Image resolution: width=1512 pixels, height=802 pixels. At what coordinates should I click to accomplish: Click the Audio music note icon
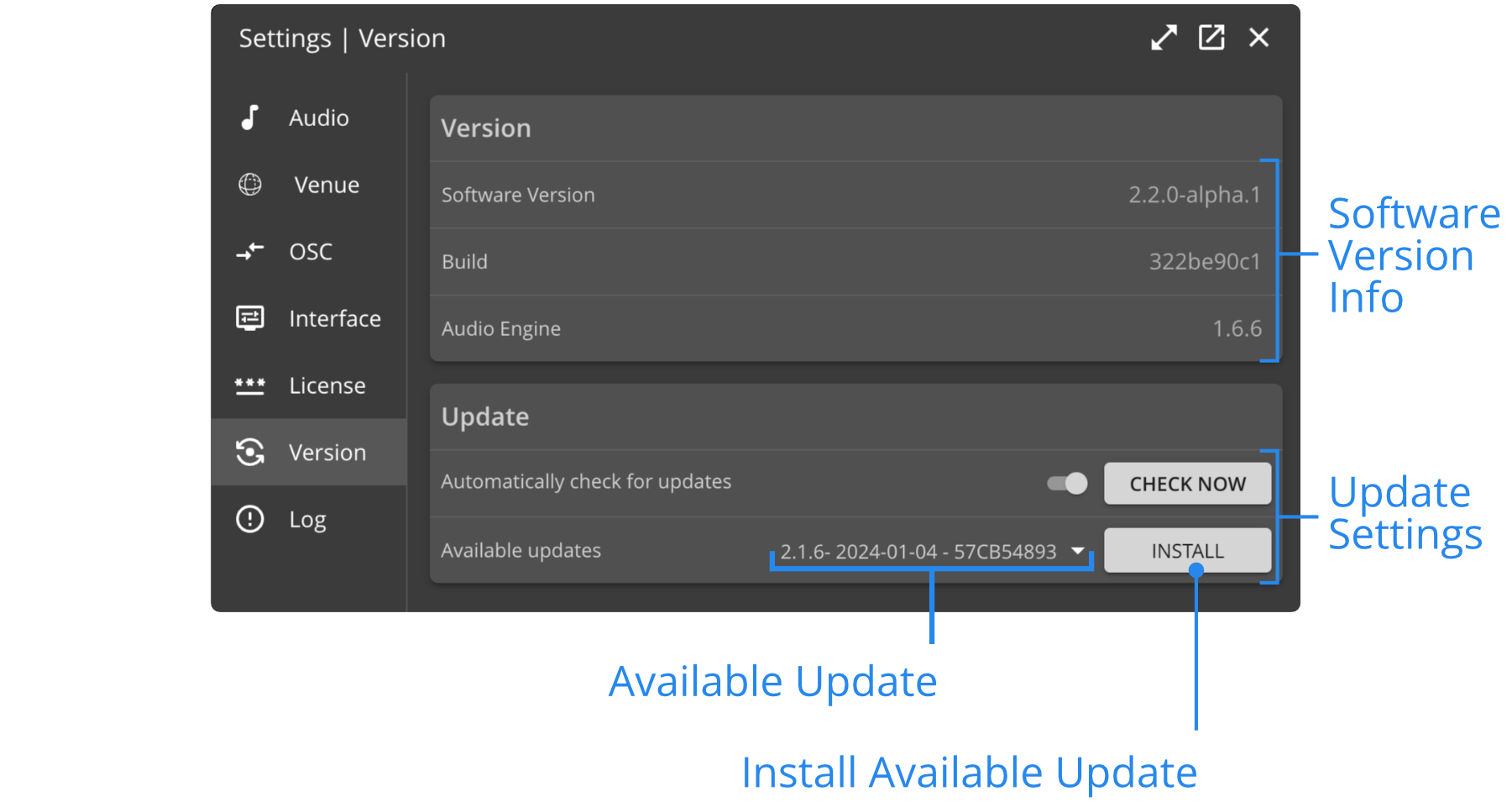pos(249,118)
